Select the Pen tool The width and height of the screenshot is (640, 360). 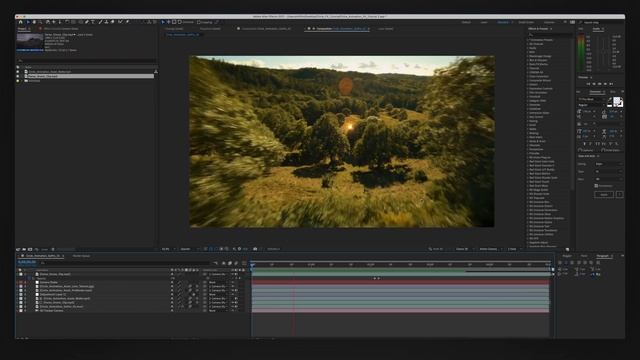(87, 22)
